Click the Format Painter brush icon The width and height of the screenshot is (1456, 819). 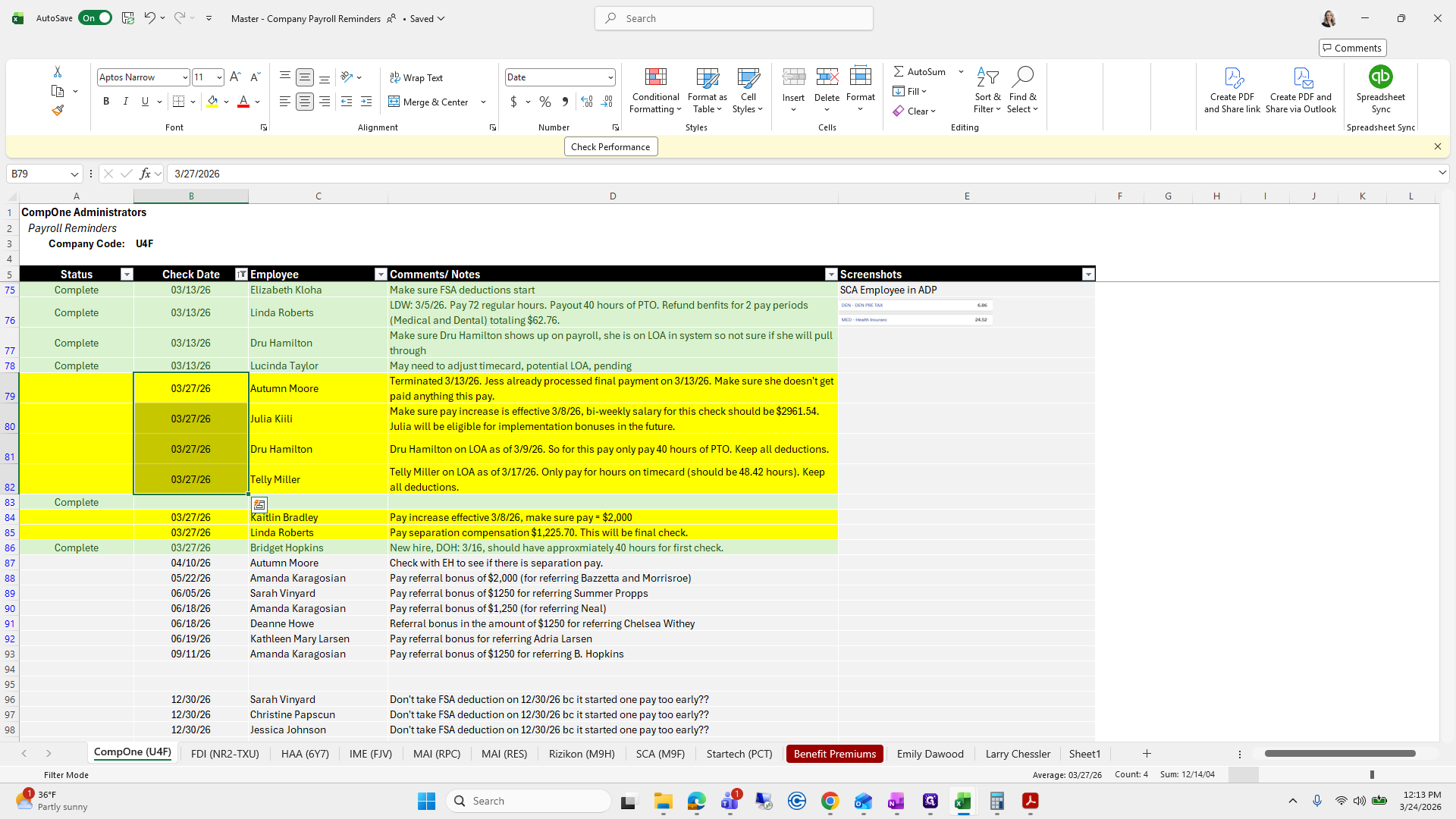pyautogui.click(x=58, y=111)
